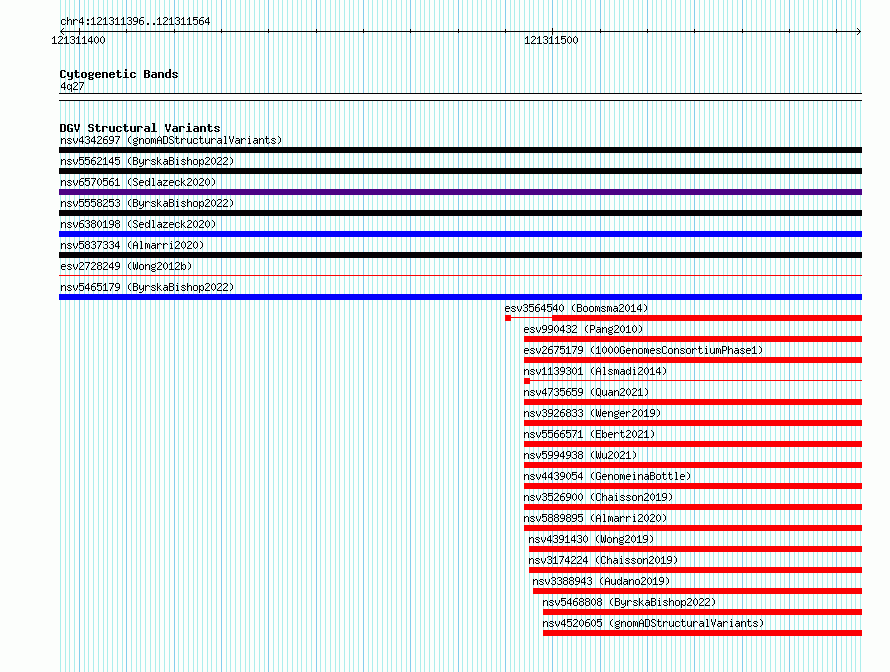This screenshot has width=890, height=672.
Task: Select the red nsv4391430 variant bar
Action: tap(695, 549)
